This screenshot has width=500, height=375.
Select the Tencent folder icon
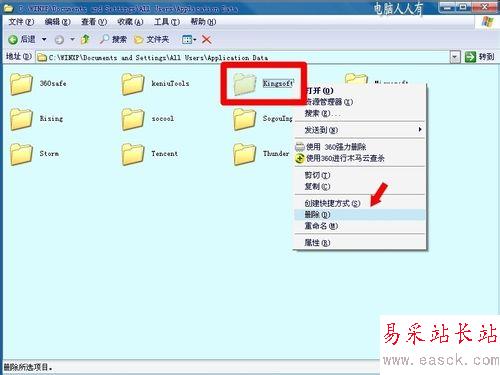133,154
